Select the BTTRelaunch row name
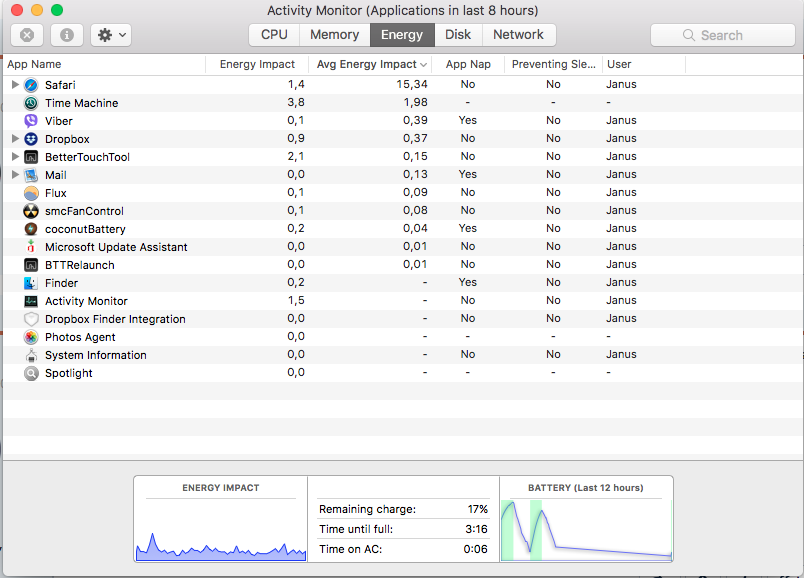The height and width of the screenshot is (578, 804). click(x=79, y=265)
